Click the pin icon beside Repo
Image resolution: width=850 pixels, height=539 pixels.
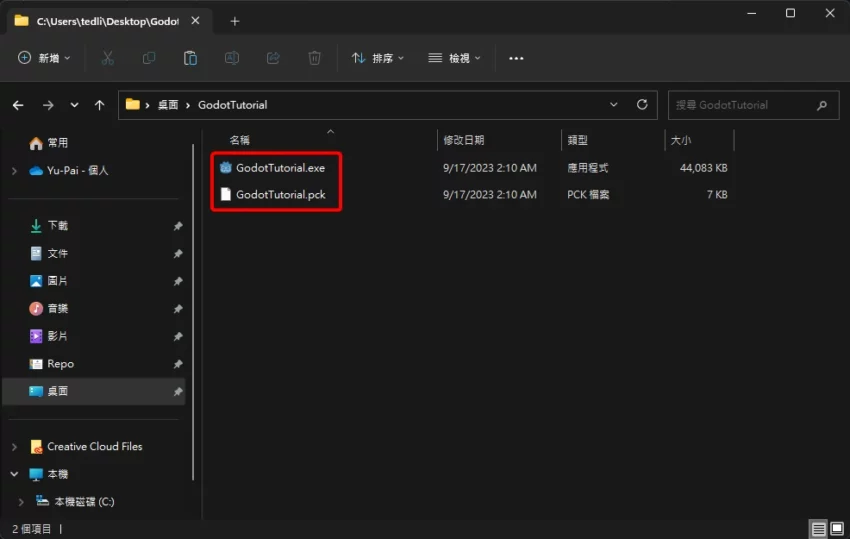point(178,364)
